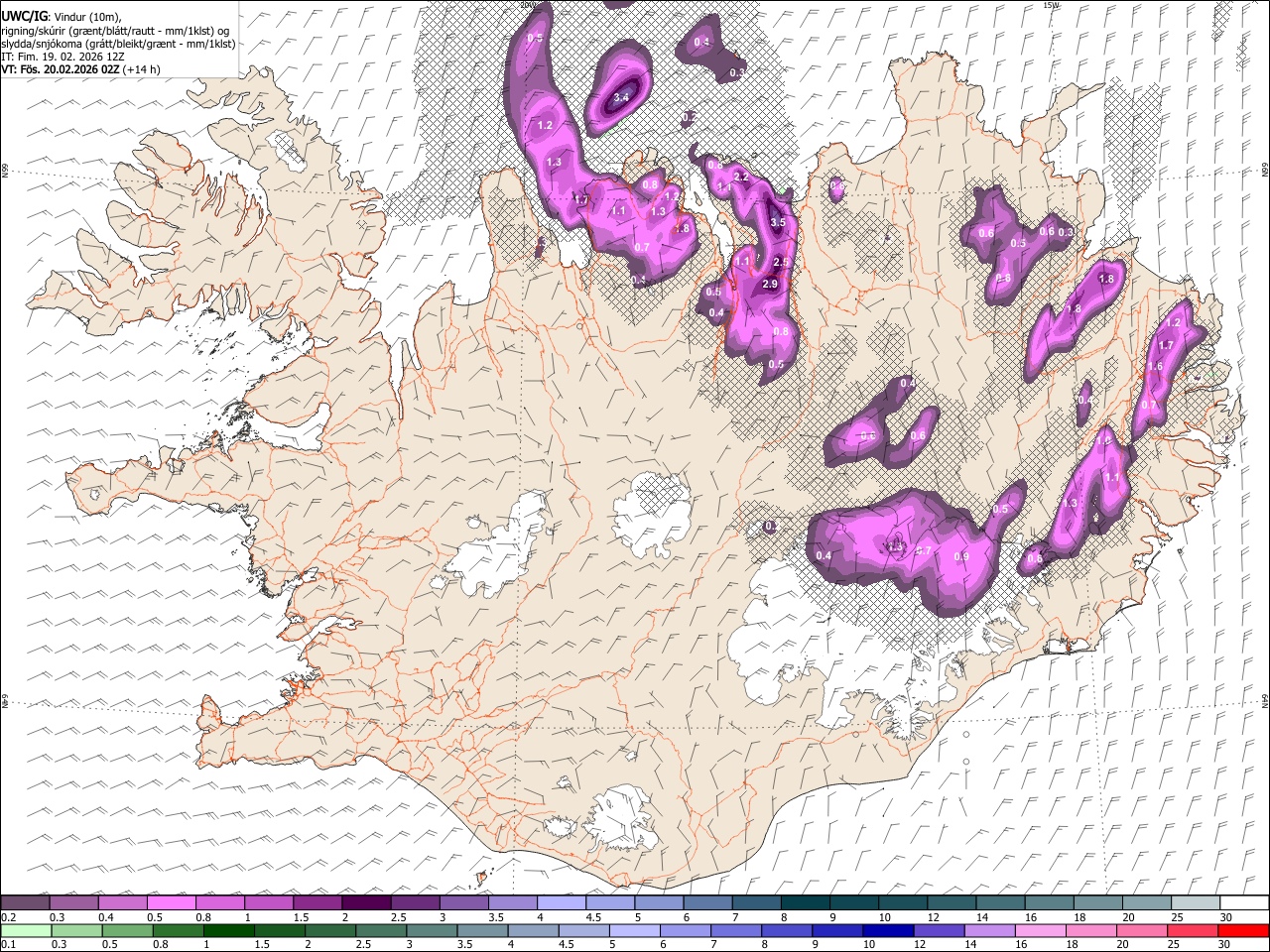This screenshot has height=952, width=1270.
Task: Pick the light lavender 4–4.5 snow legend swatch
Action: [x=562, y=902]
